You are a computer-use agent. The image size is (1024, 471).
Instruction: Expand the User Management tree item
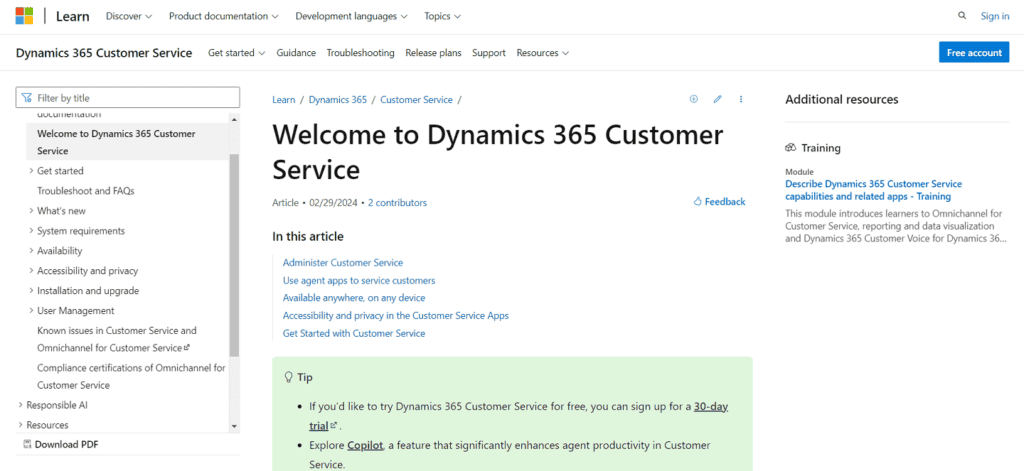31,310
